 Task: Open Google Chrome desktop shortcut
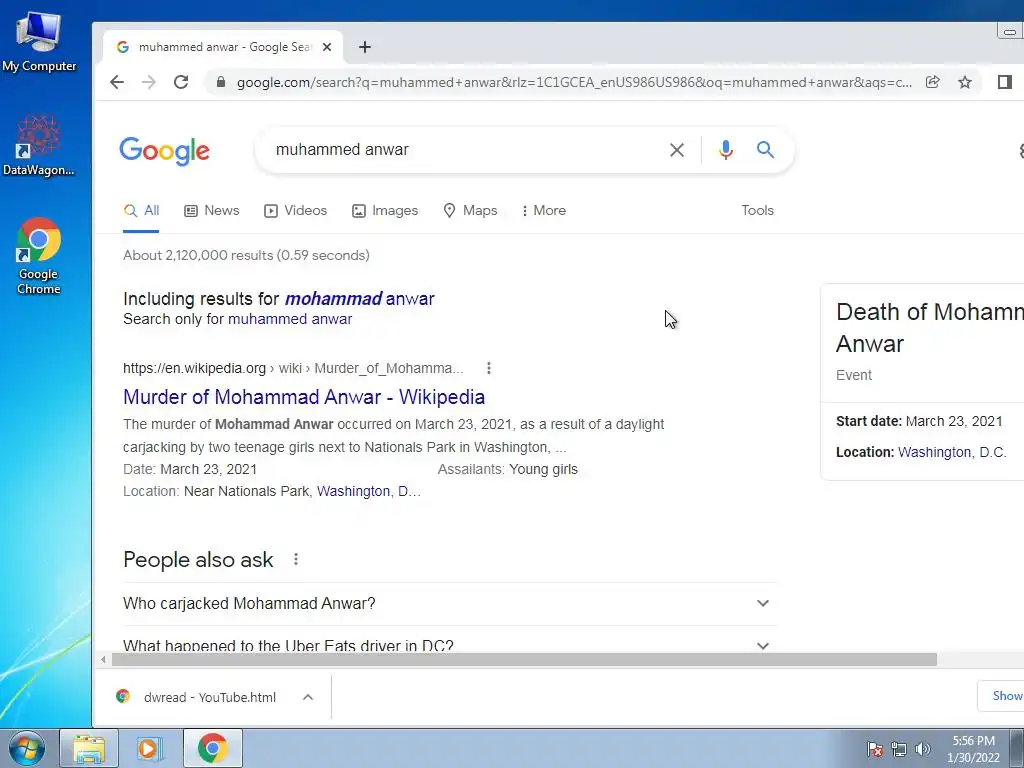(39, 256)
